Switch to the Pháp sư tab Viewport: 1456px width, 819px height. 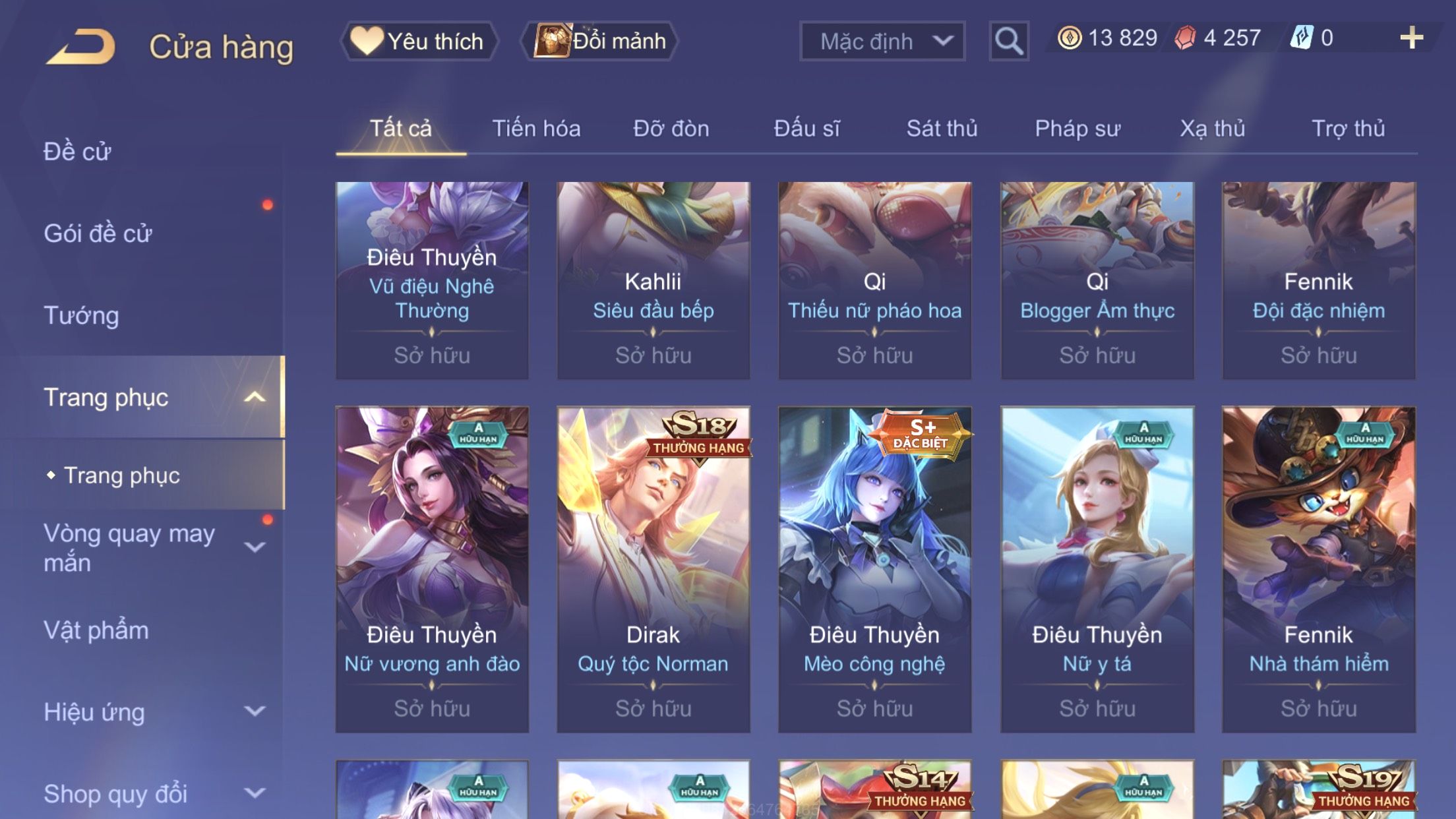click(1077, 128)
